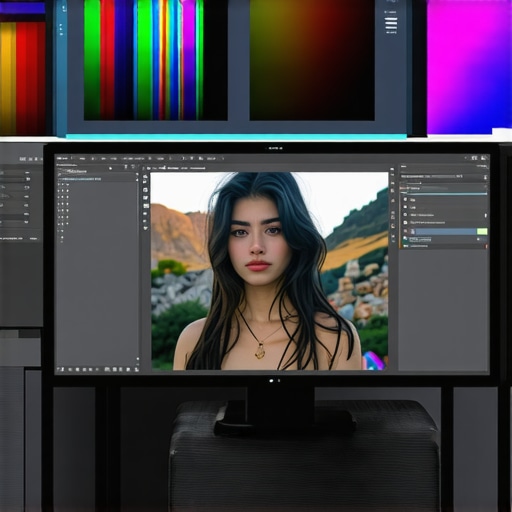Click the red marker at the right panel's bottom row
Image resolution: width=512 pixels, height=512 pixels.
coord(486,246)
